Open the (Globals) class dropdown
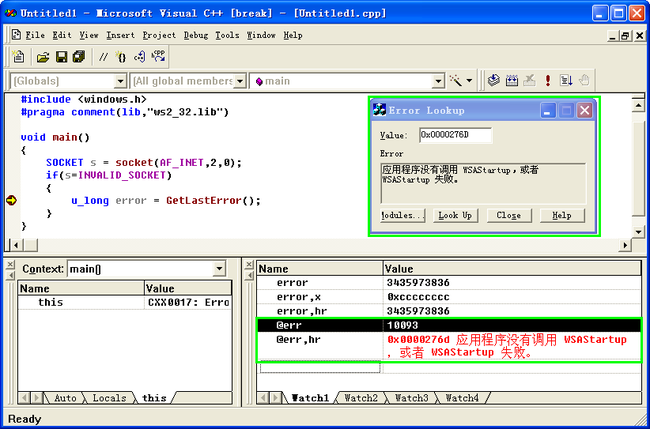The height and width of the screenshot is (429, 650). pos(120,81)
